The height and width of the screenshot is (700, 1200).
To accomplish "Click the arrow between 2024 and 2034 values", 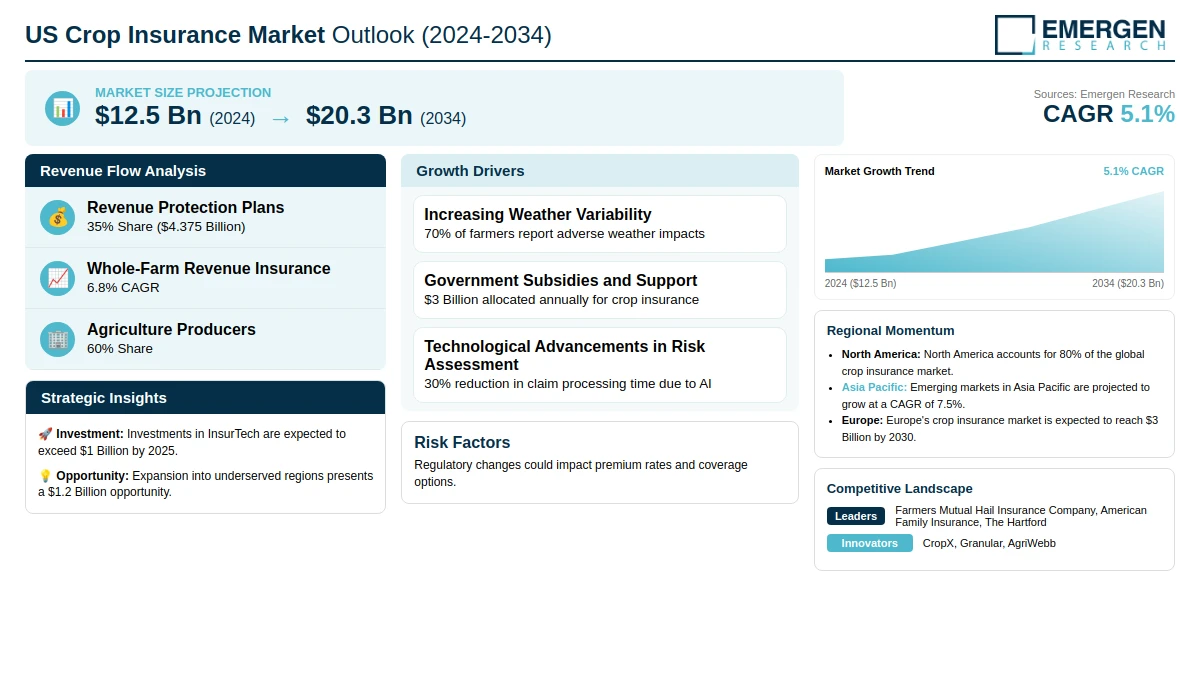I will [280, 118].
